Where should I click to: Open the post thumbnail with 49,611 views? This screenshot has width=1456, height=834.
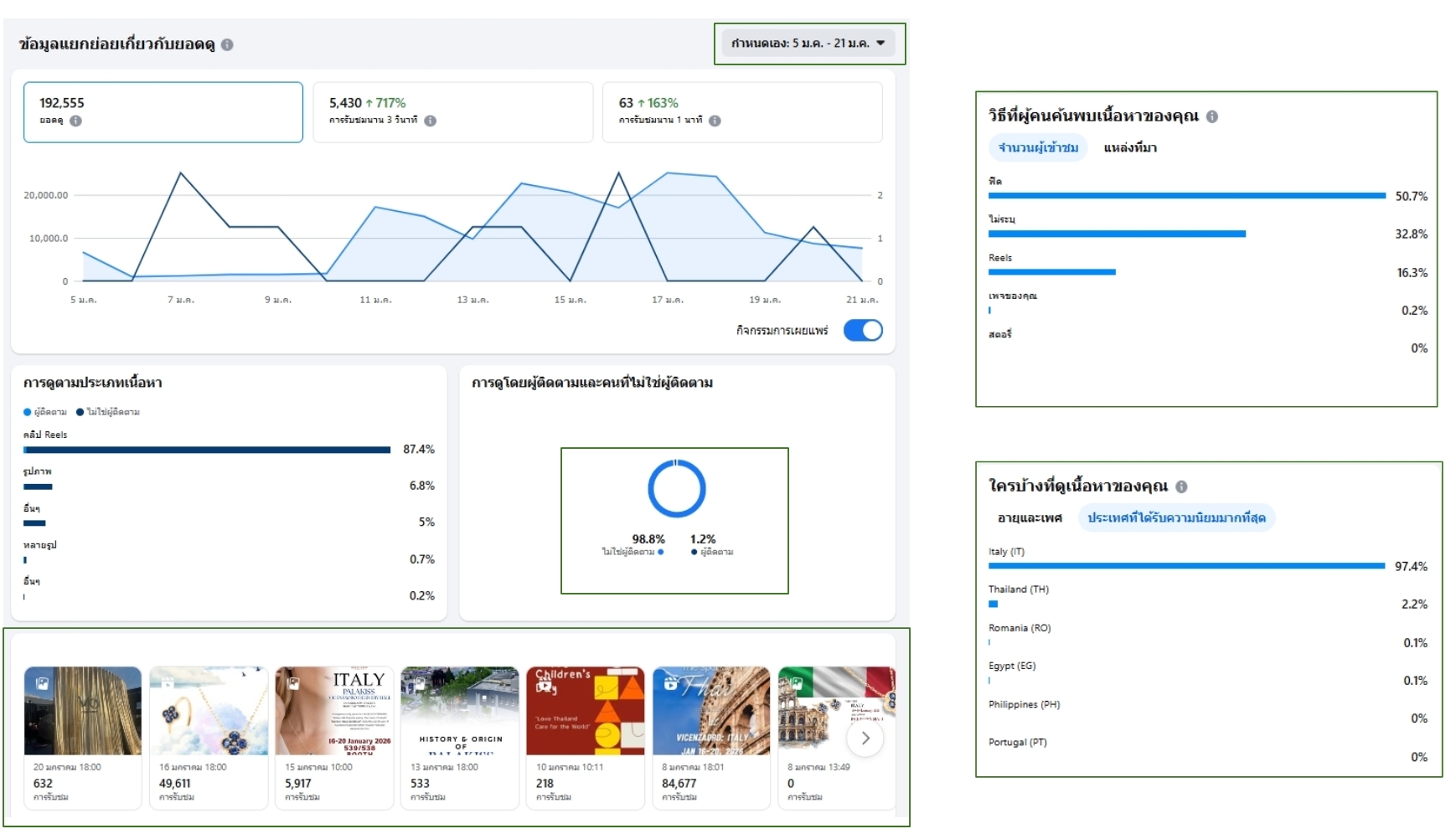[x=209, y=711]
